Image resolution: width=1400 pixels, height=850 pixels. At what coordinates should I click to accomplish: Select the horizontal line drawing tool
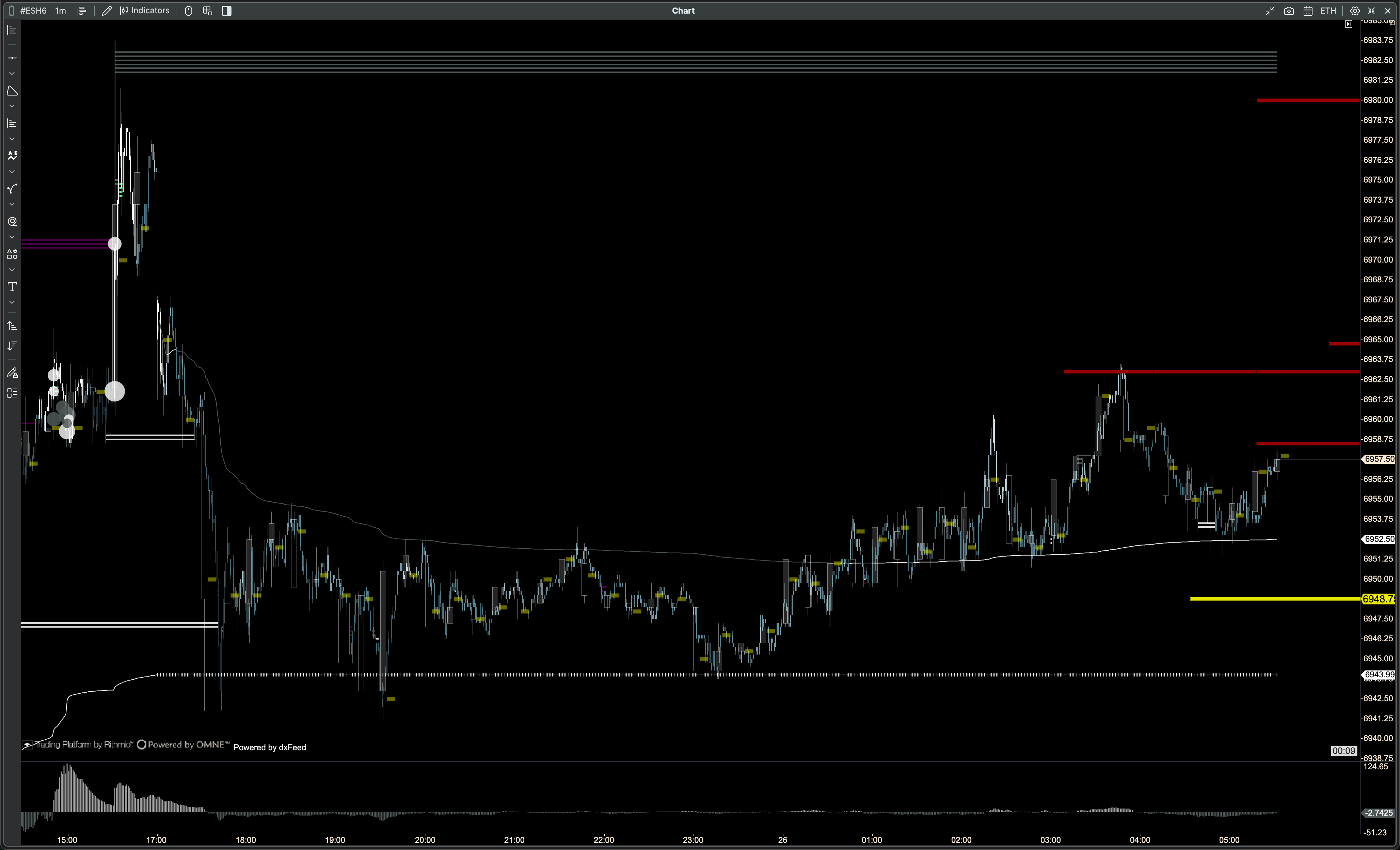(x=12, y=58)
